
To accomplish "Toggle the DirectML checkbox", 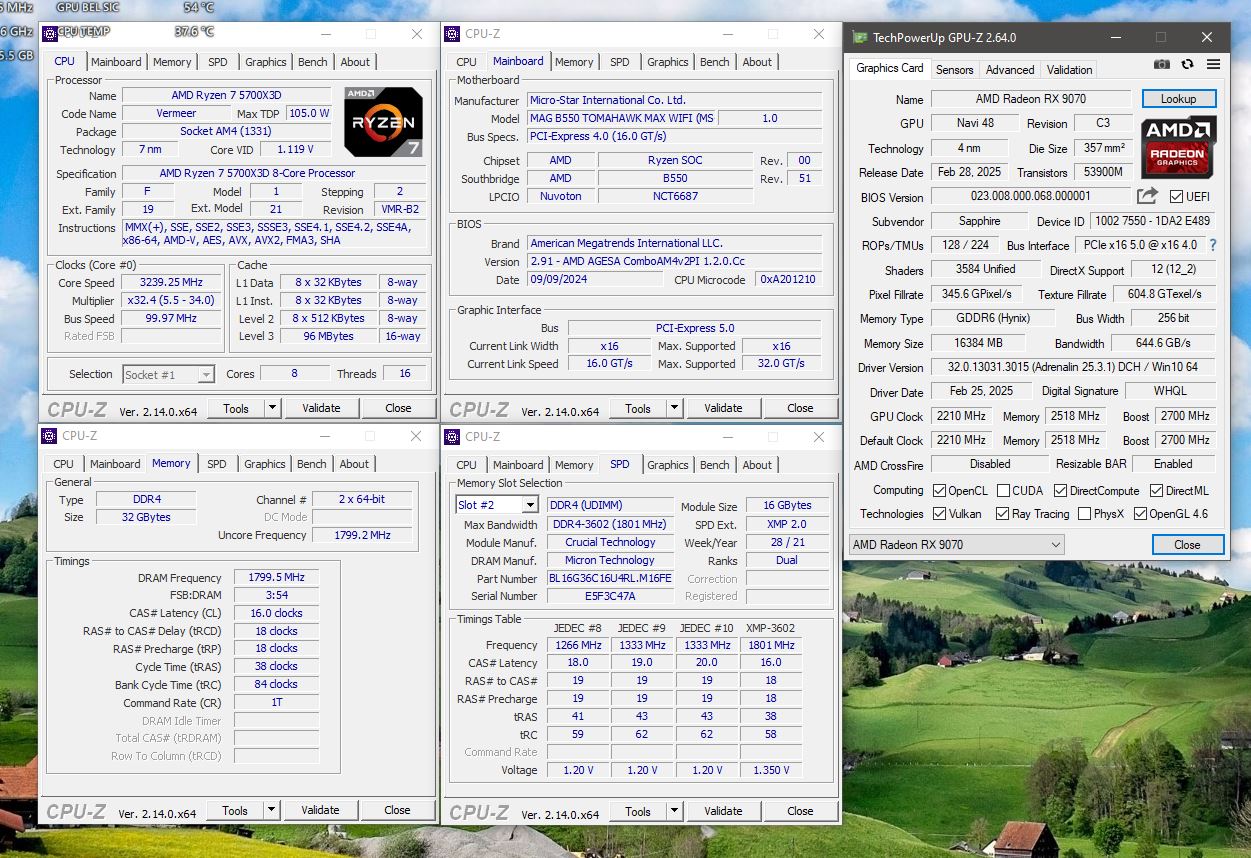I will pyautogui.click(x=1156, y=491).
